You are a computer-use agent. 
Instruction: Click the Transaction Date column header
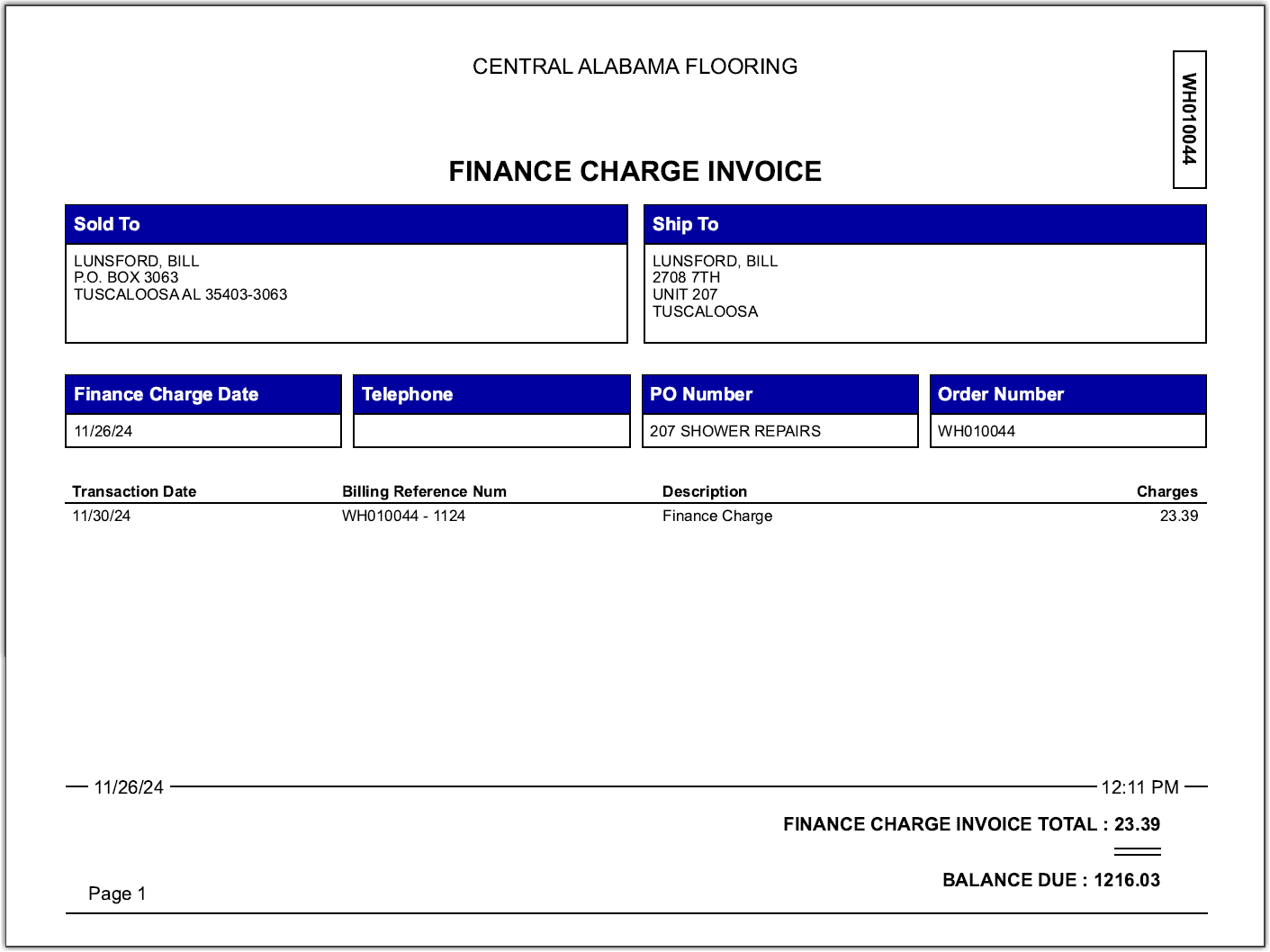pos(134,491)
